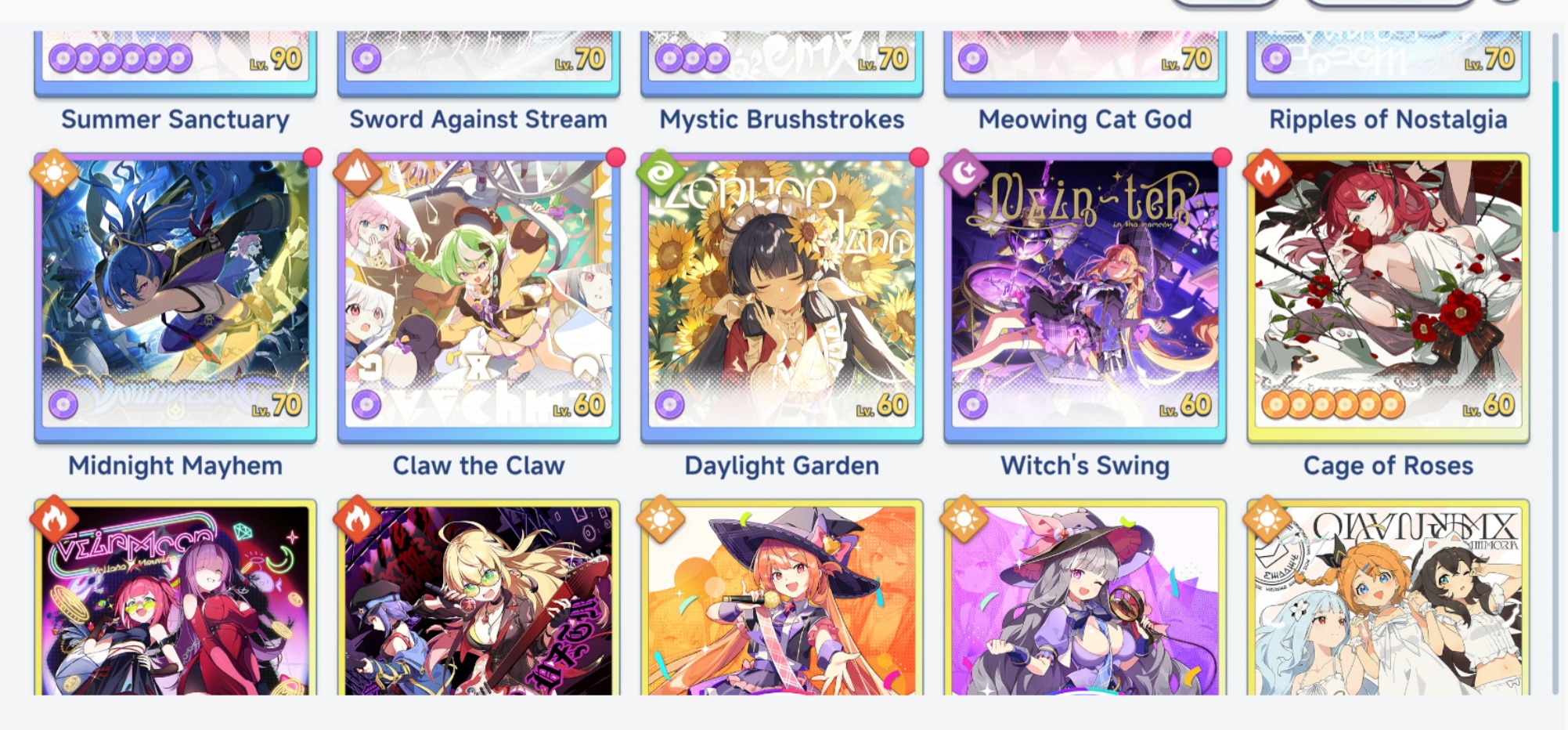Click the purple disc icon on Daylight Garden card
The width and height of the screenshot is (1568, 730).
669,405
